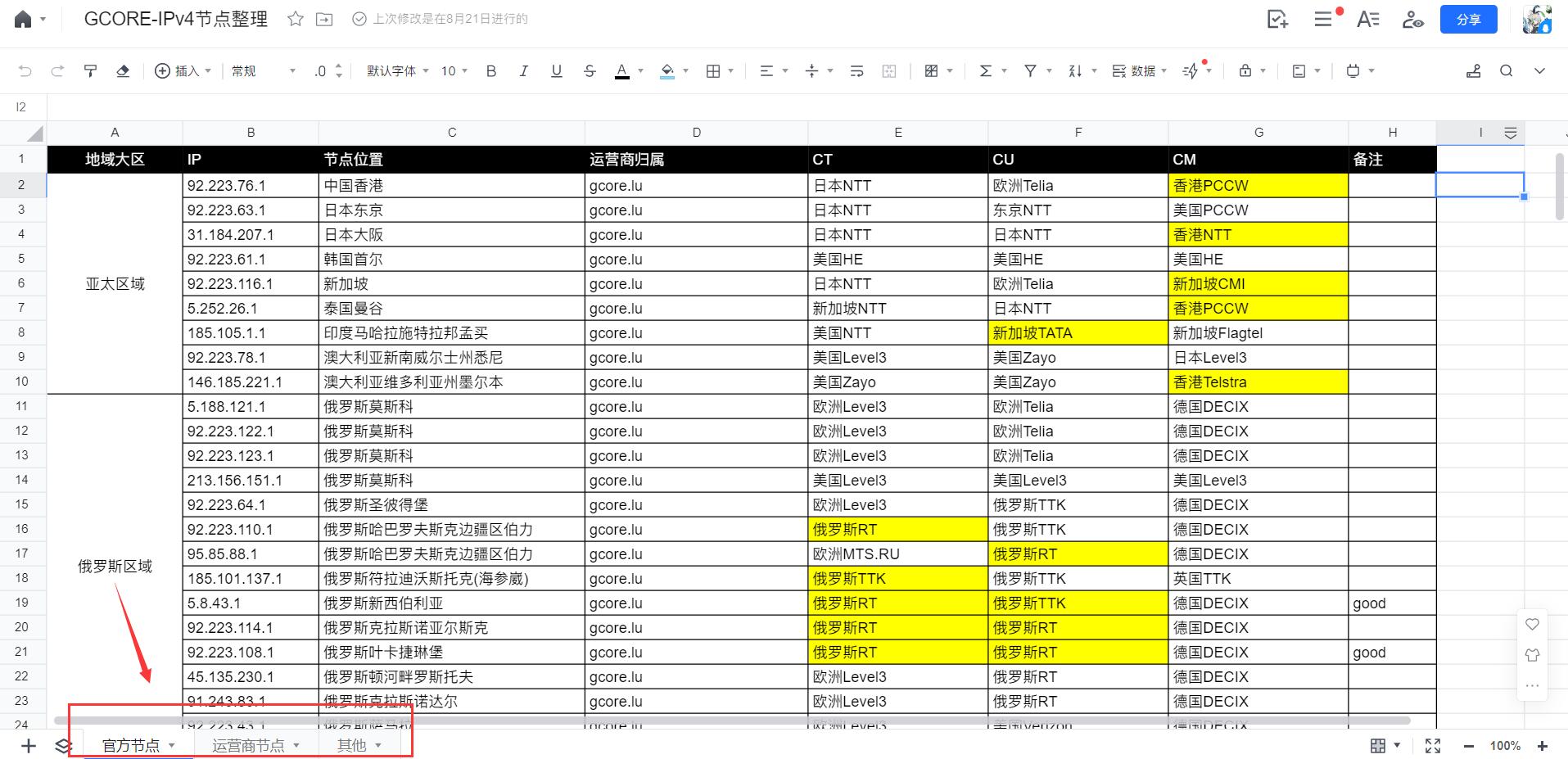Toggle bold formatting
This screenshot has height=759, width=1568.
click(x=491, y=71)
